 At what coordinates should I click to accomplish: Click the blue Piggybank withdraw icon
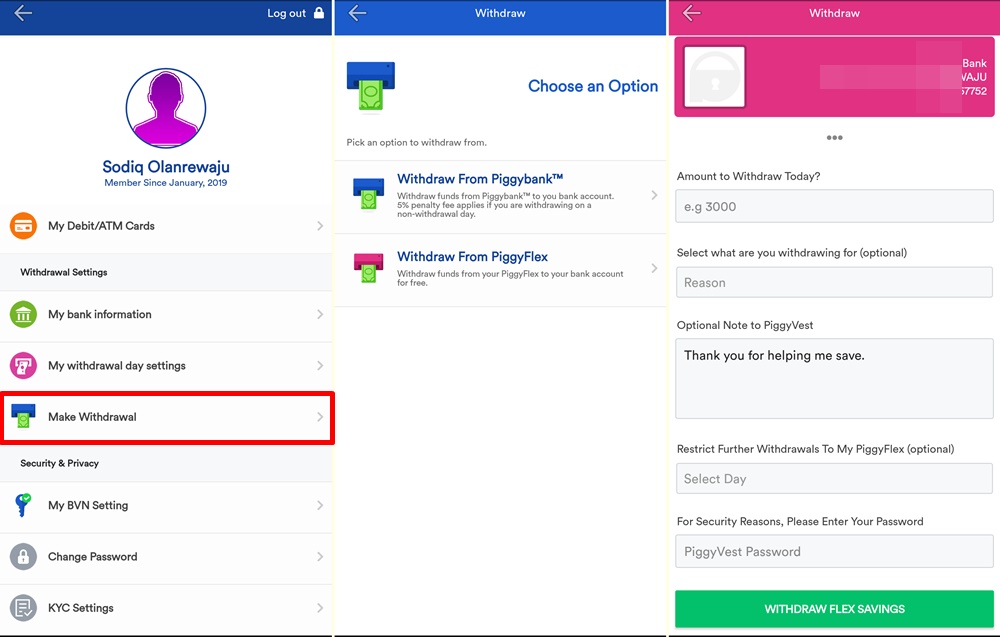coord(369,194)
